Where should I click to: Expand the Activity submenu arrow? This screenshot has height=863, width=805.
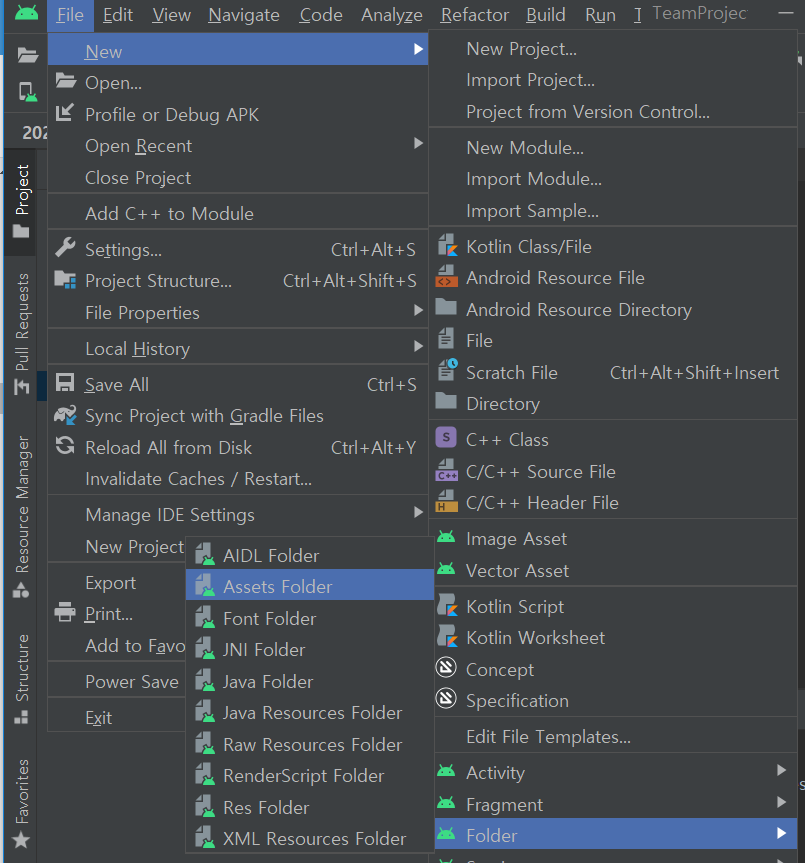tap(782, 771)
